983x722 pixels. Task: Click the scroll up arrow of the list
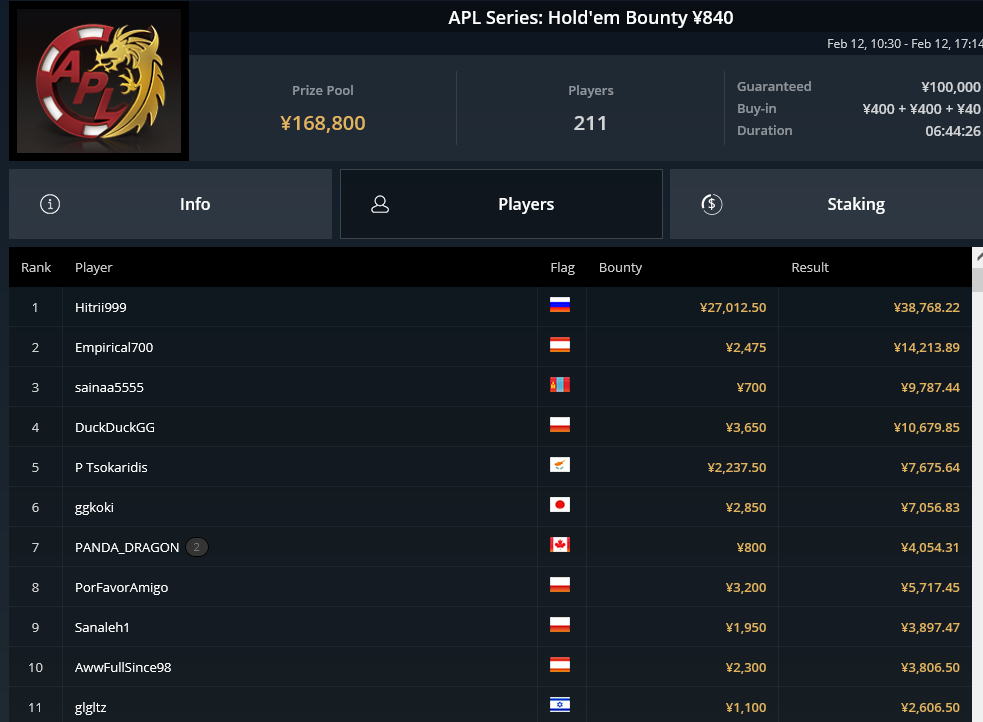tap(978, 258)
